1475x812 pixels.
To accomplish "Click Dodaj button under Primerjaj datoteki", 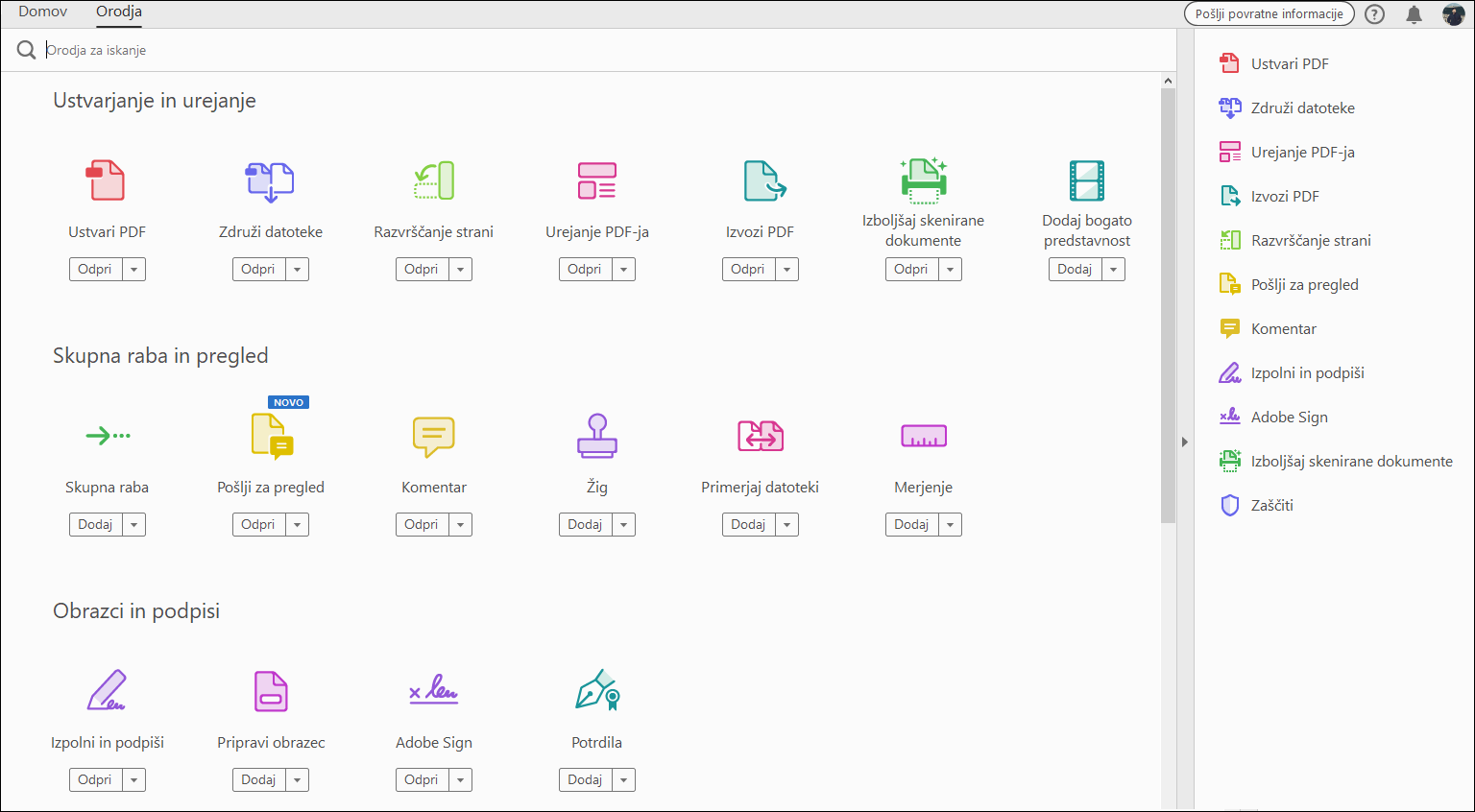I will [x=749, y=525].
